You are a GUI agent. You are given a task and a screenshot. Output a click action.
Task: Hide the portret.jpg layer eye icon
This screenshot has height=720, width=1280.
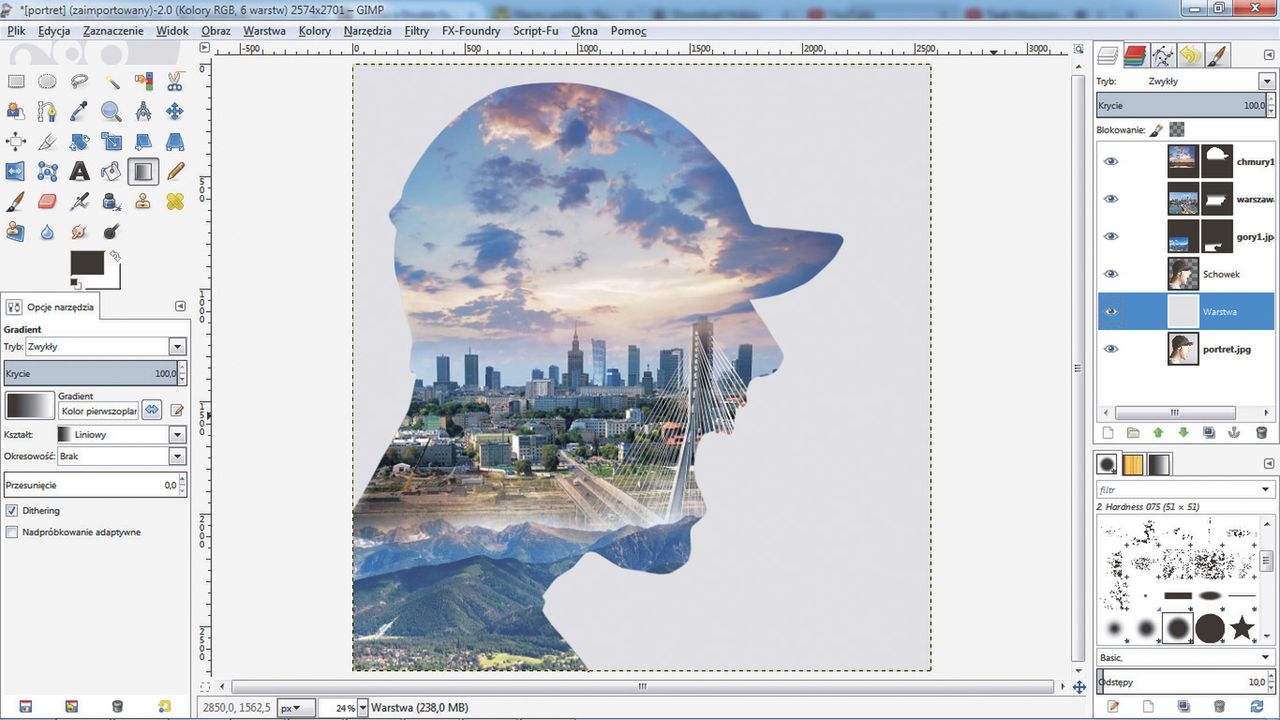coord(1111,349)
